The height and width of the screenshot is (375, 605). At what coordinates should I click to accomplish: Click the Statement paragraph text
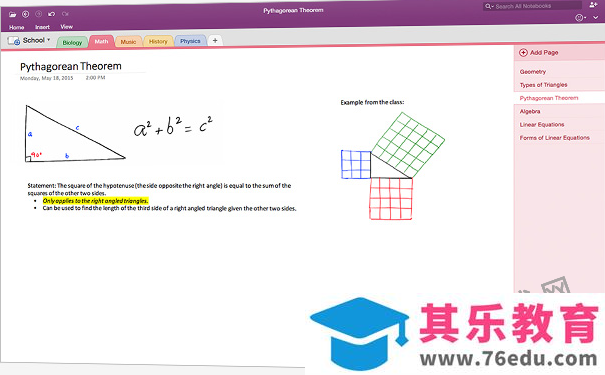[x=159, y=189]
